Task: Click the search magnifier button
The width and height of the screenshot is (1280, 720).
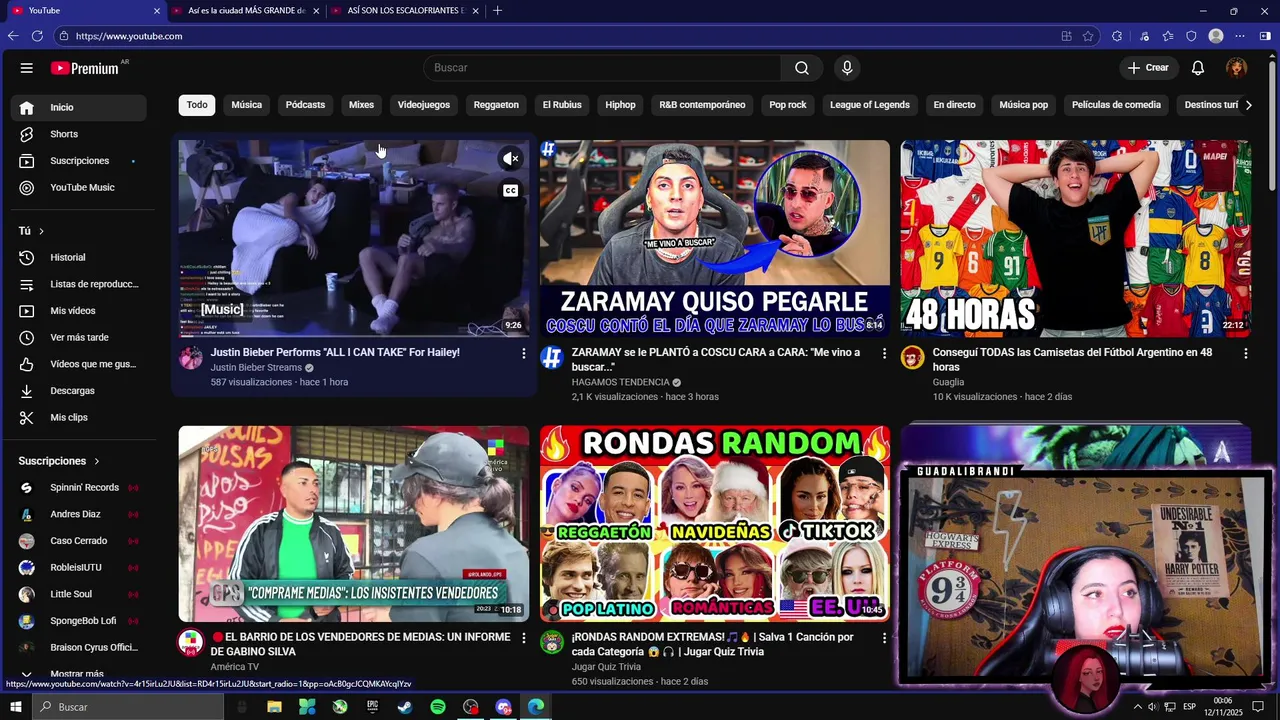Action: click(x=802, y=68)
